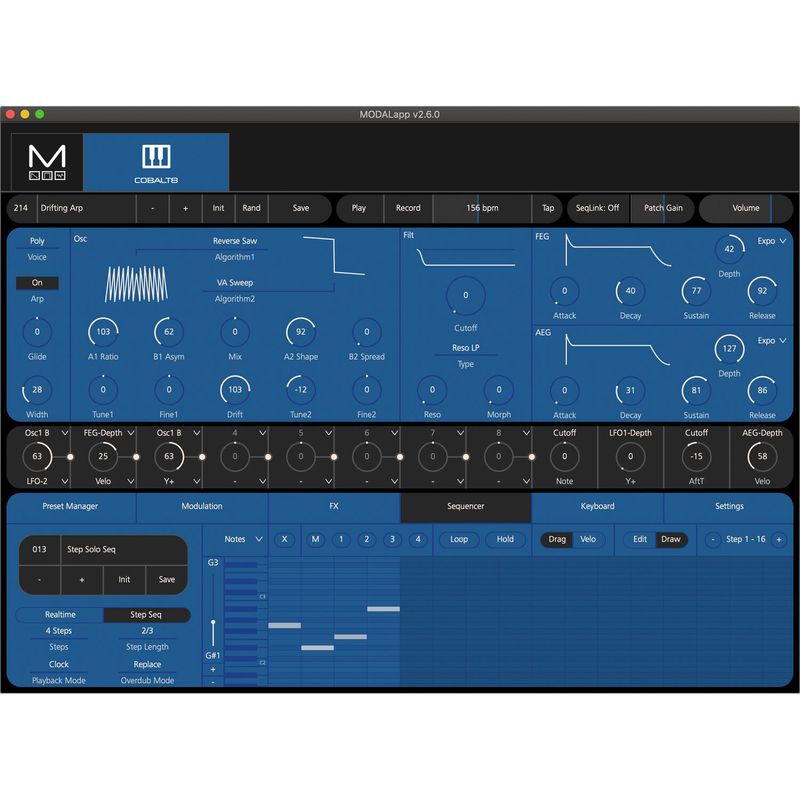The image size is (800, 800).
Task: Click the Modal M logo icon
Action: point(47,162)
